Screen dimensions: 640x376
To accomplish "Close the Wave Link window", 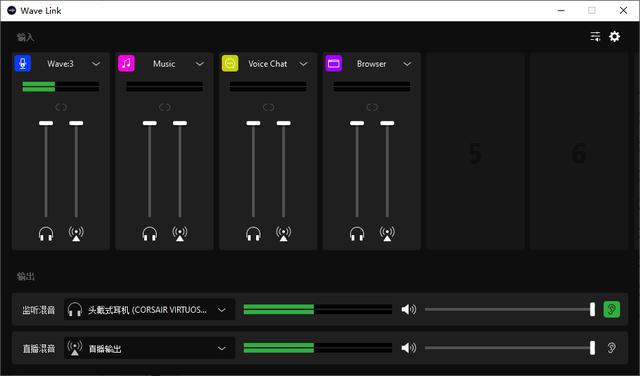I will point(623,11).
